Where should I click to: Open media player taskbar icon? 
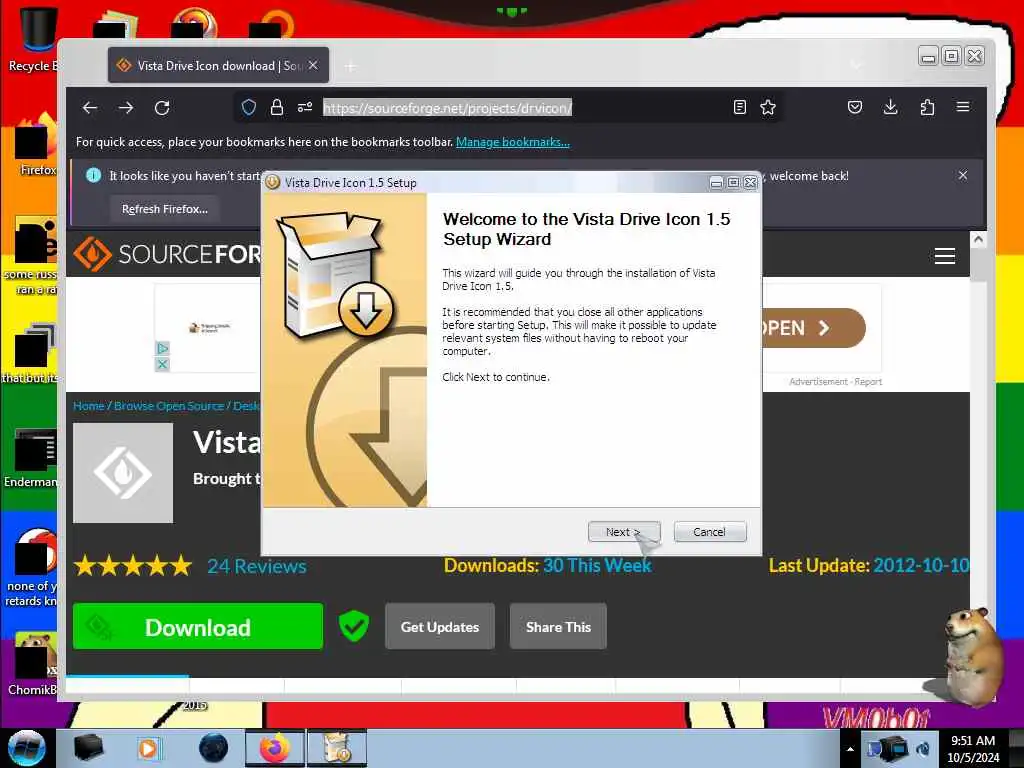click(149, 748)
